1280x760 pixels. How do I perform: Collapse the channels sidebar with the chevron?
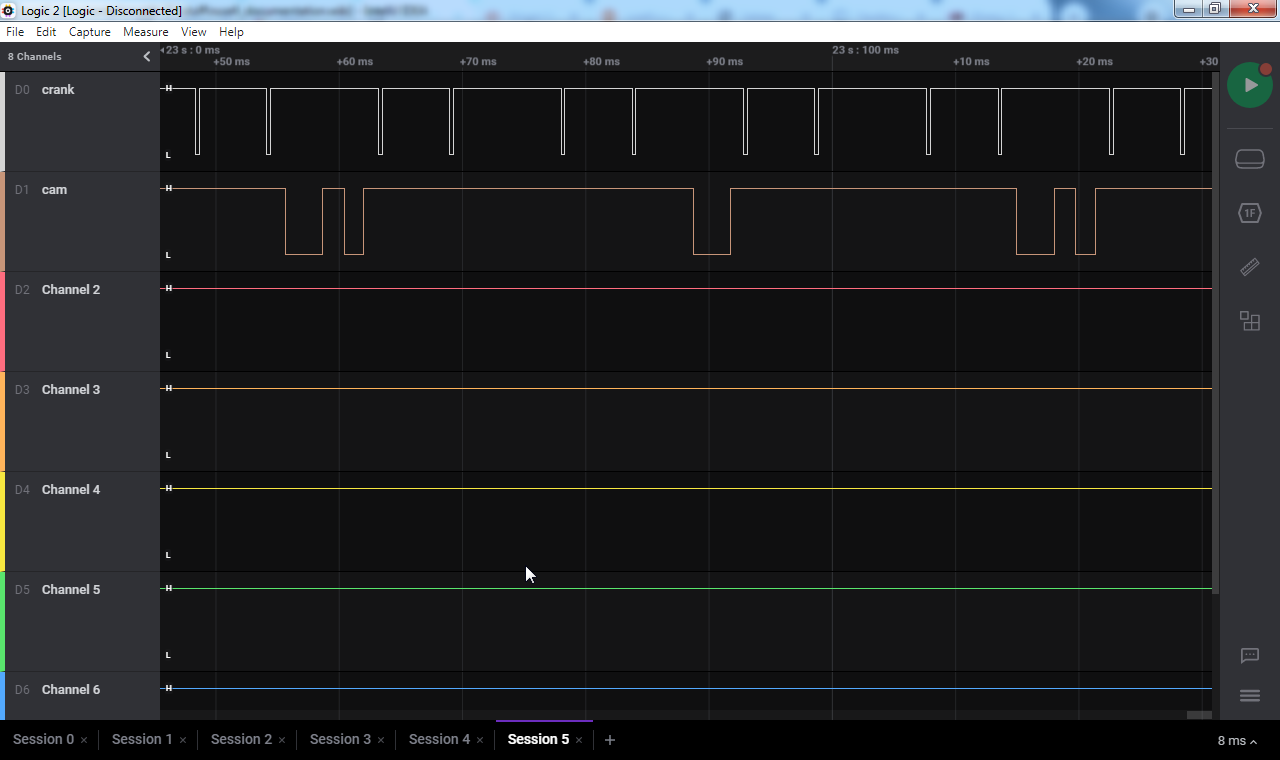[x=147, y=57]
